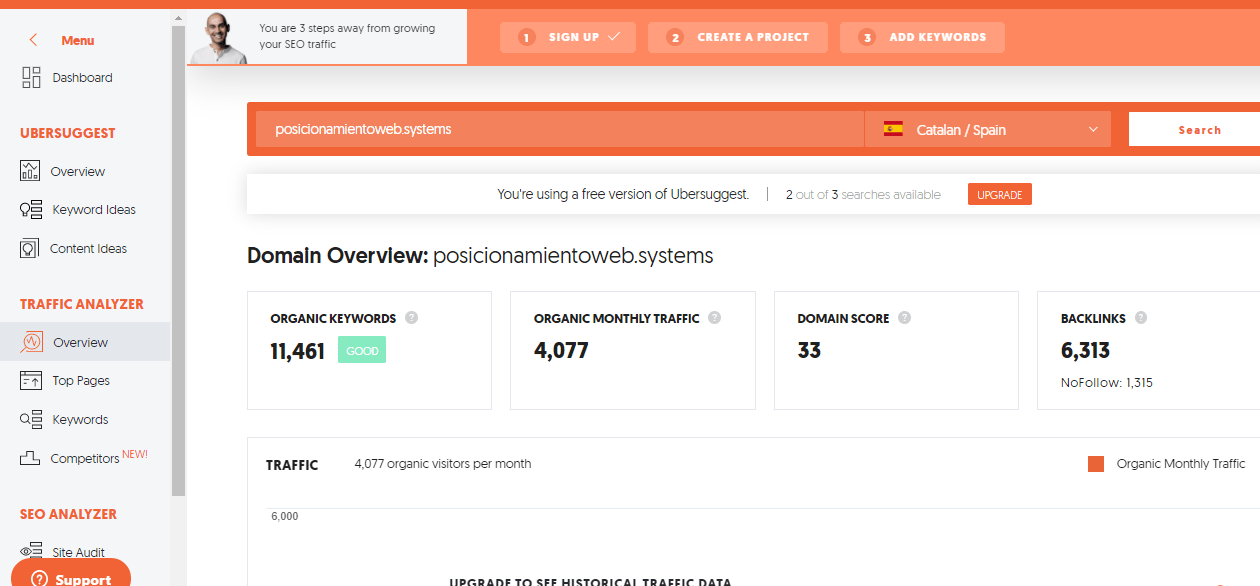This screenshot has width=1260, height=586.
Task: Go to Keyword Ideas
Action: (94, 210)
